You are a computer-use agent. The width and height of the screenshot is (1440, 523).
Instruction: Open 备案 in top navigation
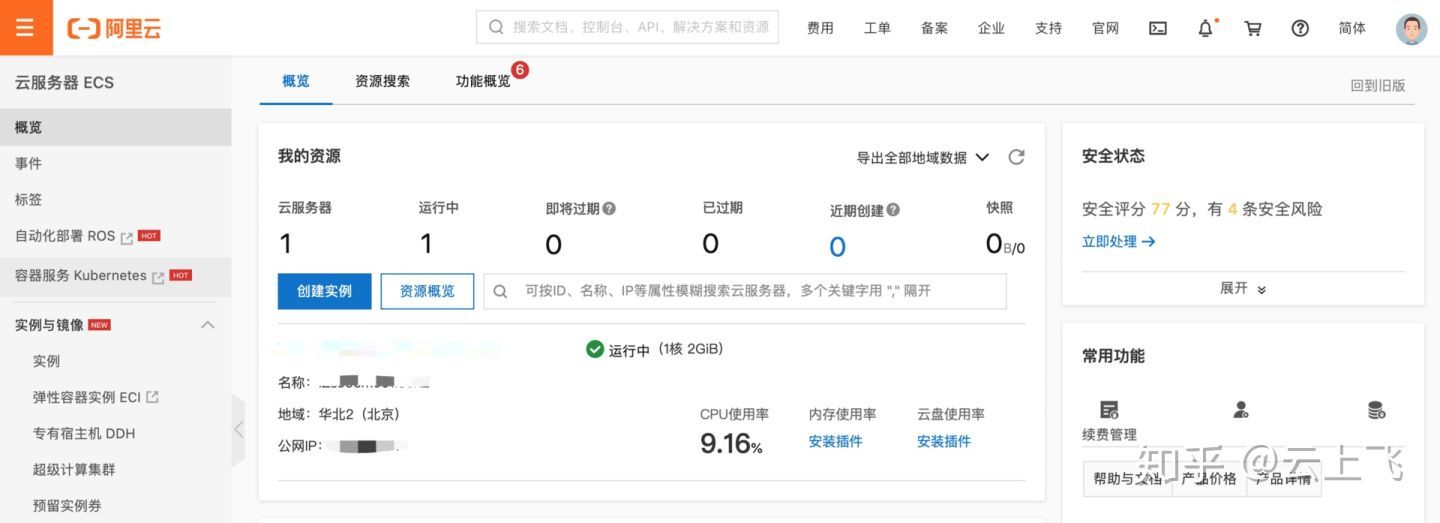[x=934, y=28]
